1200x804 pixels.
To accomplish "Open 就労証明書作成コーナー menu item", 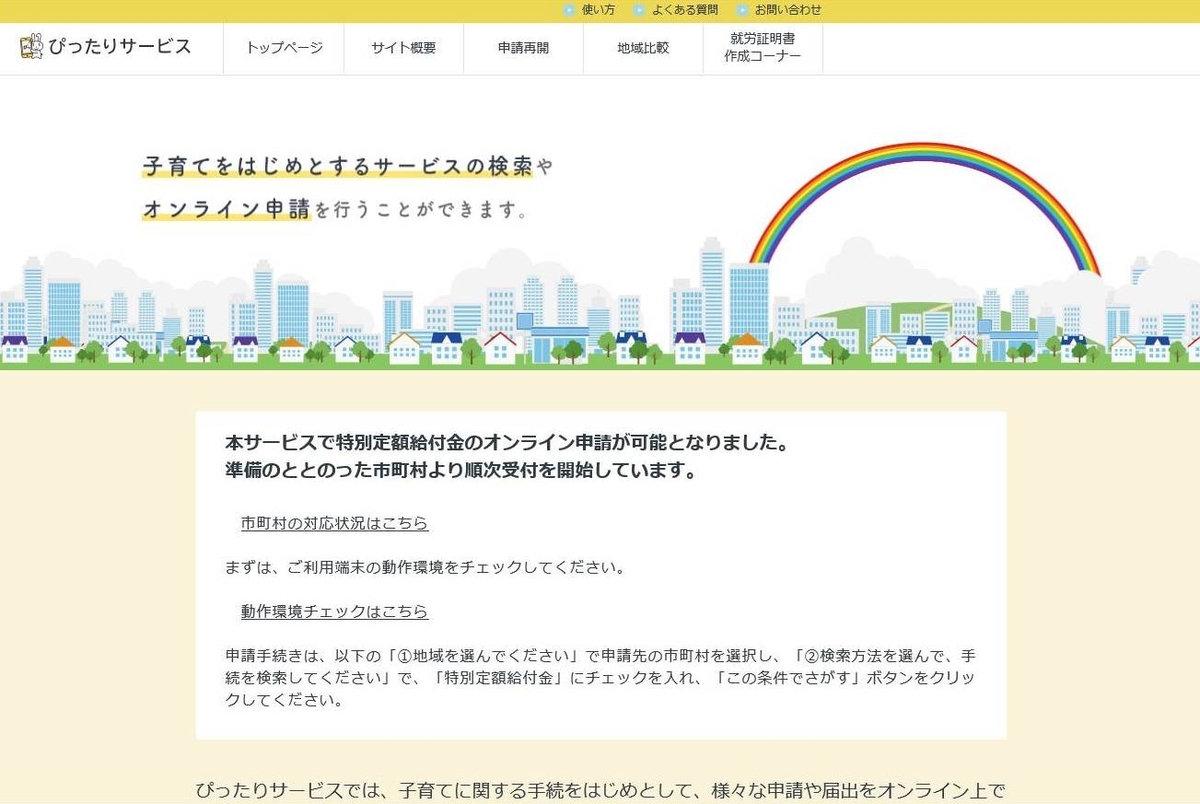I will (763, 48).
